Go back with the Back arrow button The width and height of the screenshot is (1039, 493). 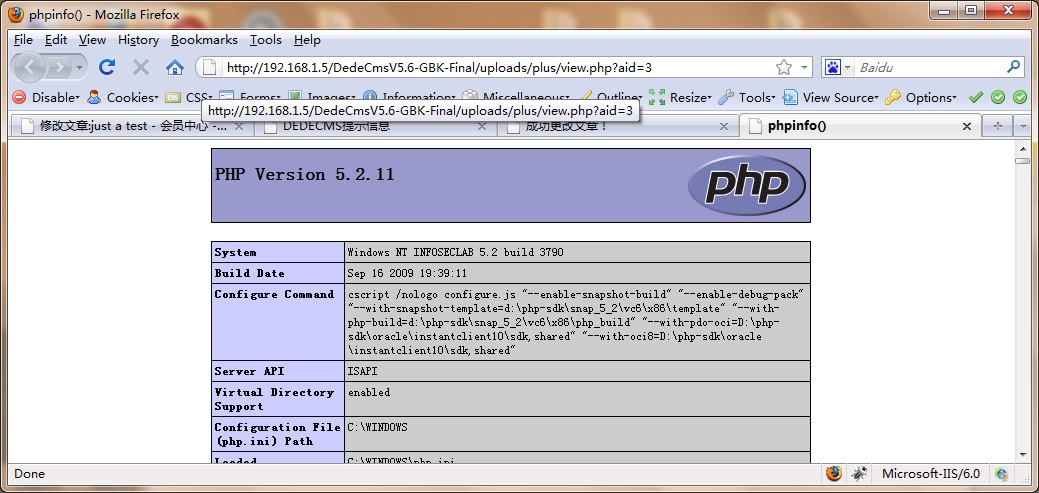tap(30, 67)
